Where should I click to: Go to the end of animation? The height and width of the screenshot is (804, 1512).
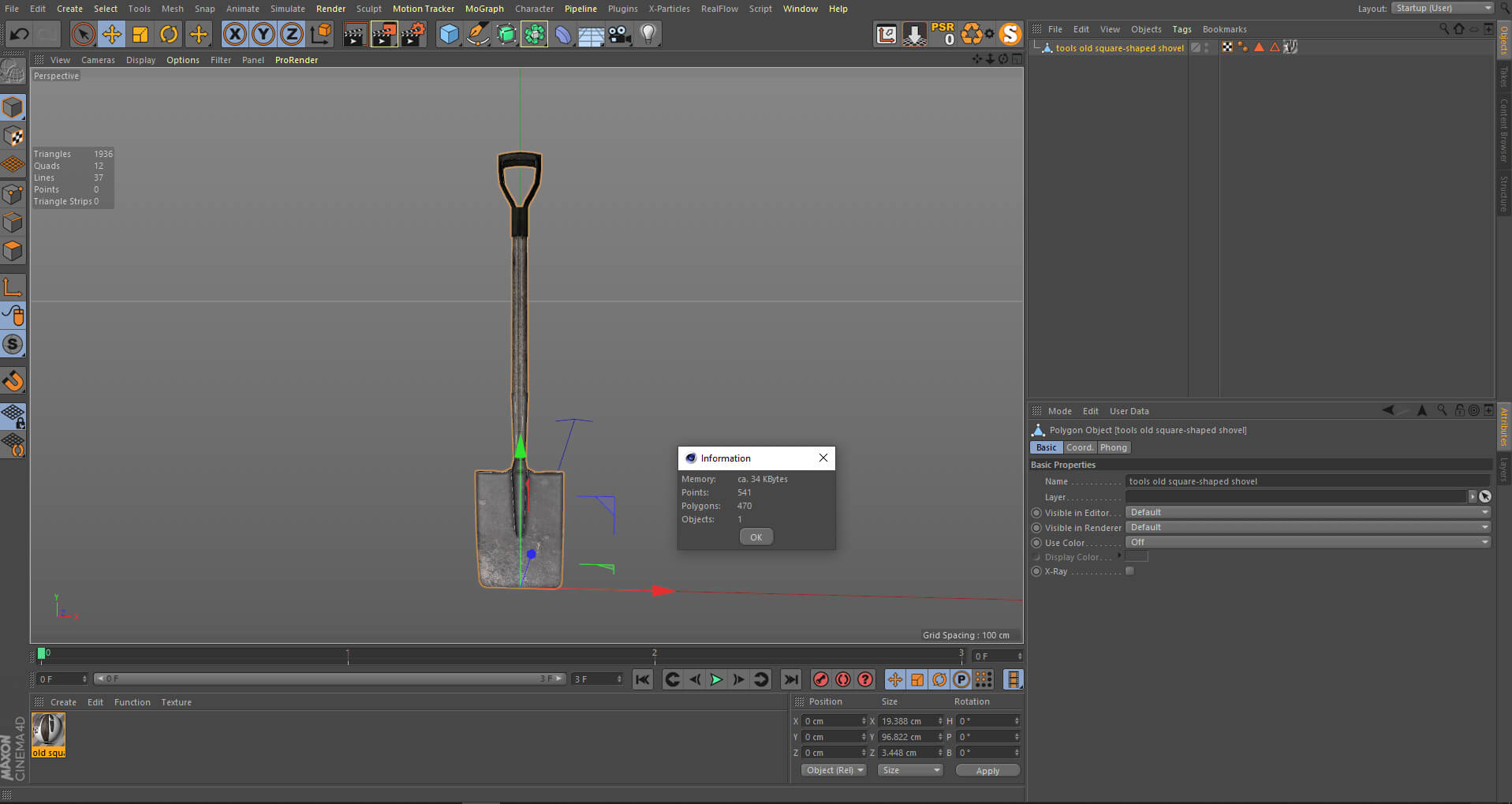pyautogui.click(x=790, y=679)
